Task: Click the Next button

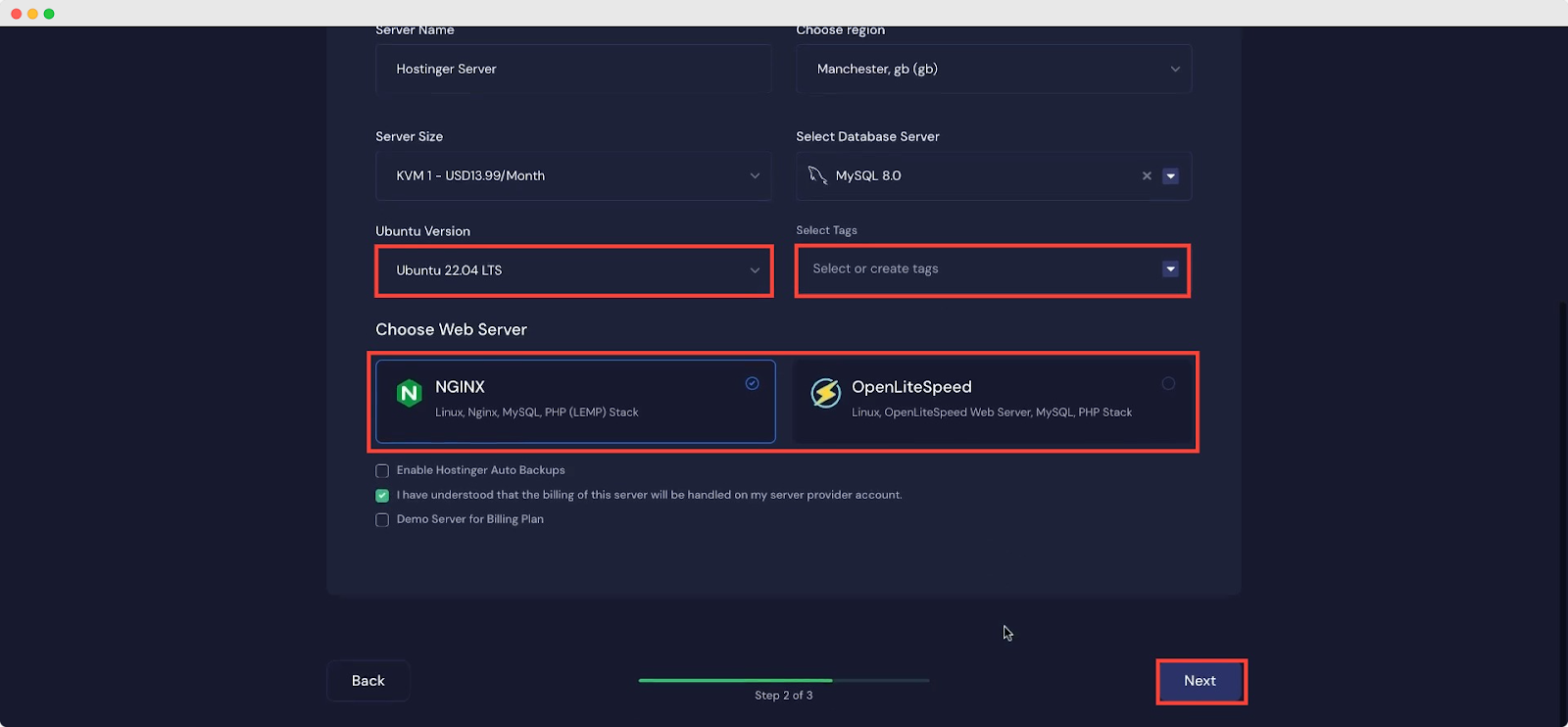Action: click(x=1200, y=681)
